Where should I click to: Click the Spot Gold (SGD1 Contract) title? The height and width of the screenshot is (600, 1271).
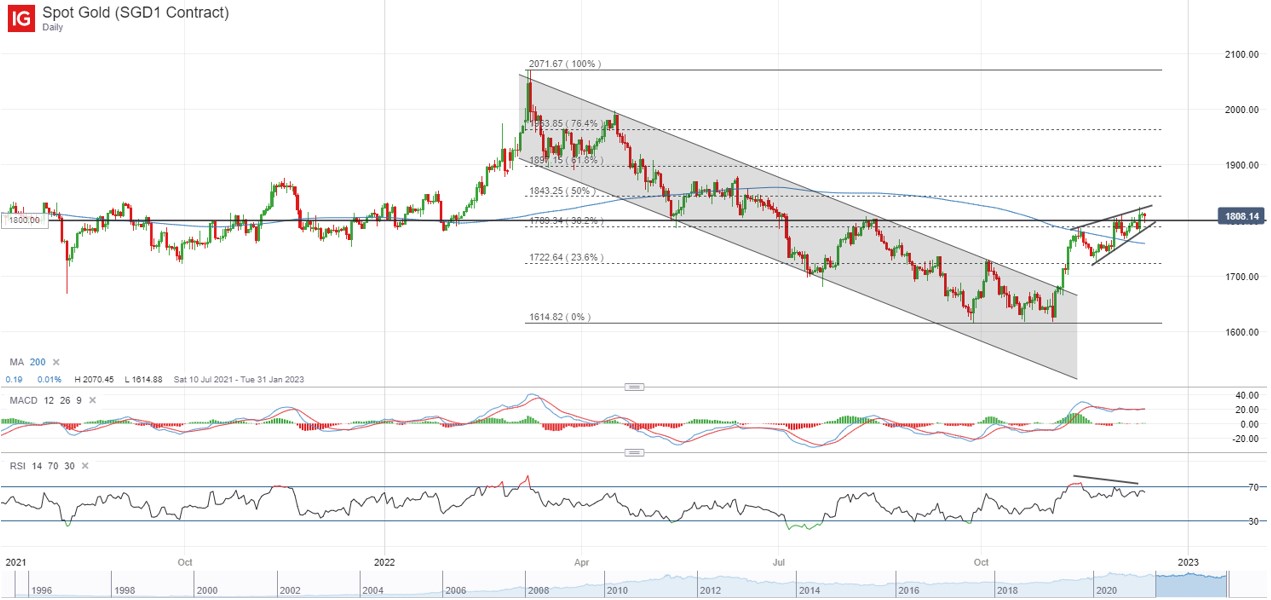coord(137,13)
